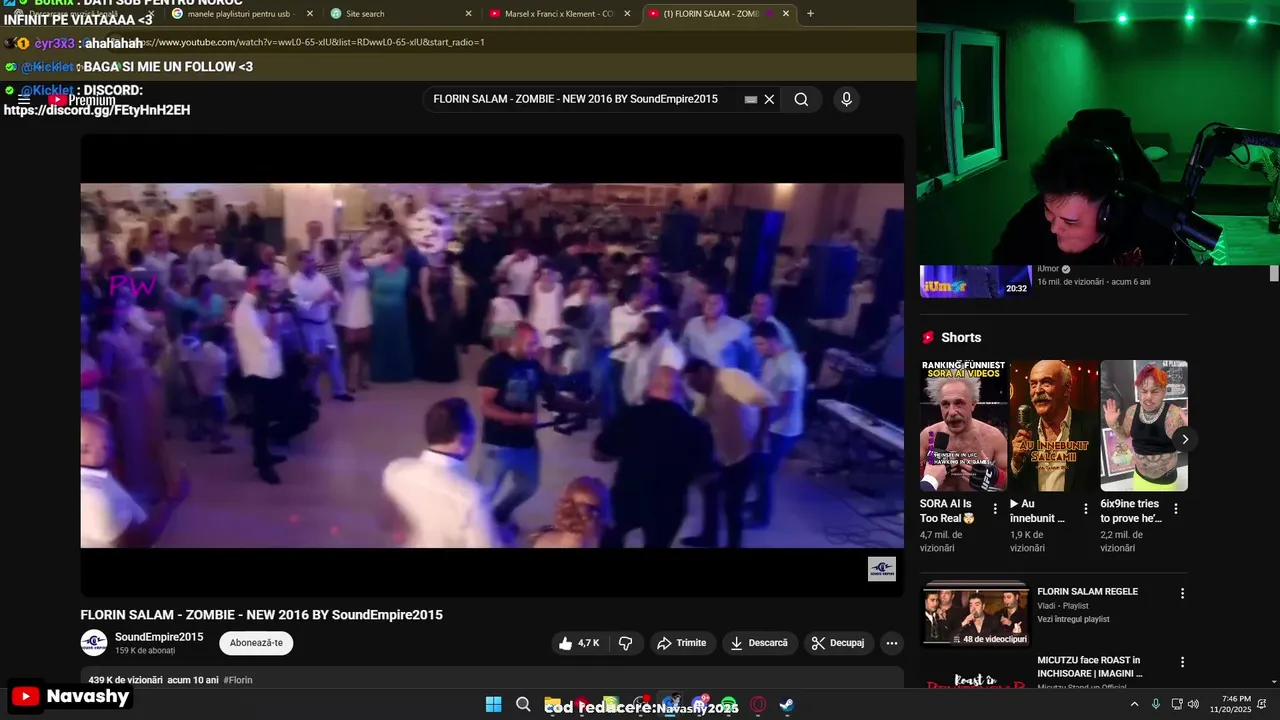
Task: Click the iUmor channel name text
Action: pyautogui.click(x=1047, y=269)
